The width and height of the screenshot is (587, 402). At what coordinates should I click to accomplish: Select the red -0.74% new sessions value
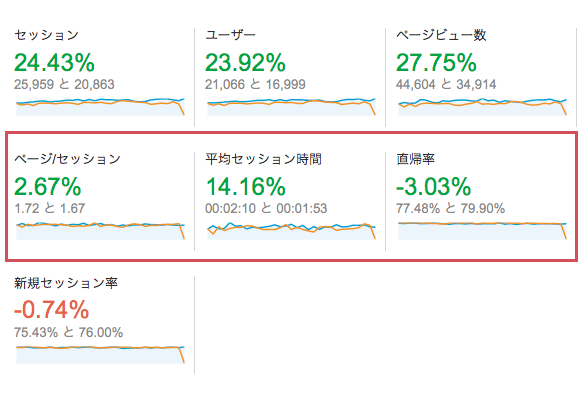pos(52,310)
